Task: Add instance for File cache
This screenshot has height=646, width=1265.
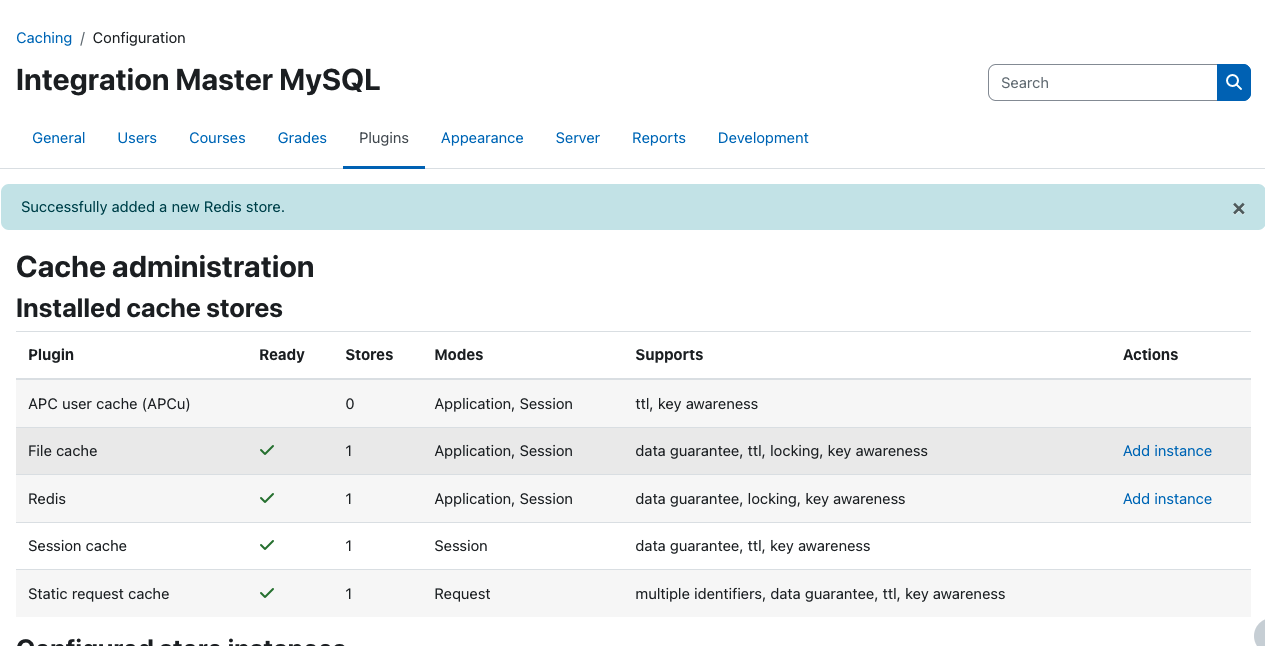Action: tap(1167, 451)
